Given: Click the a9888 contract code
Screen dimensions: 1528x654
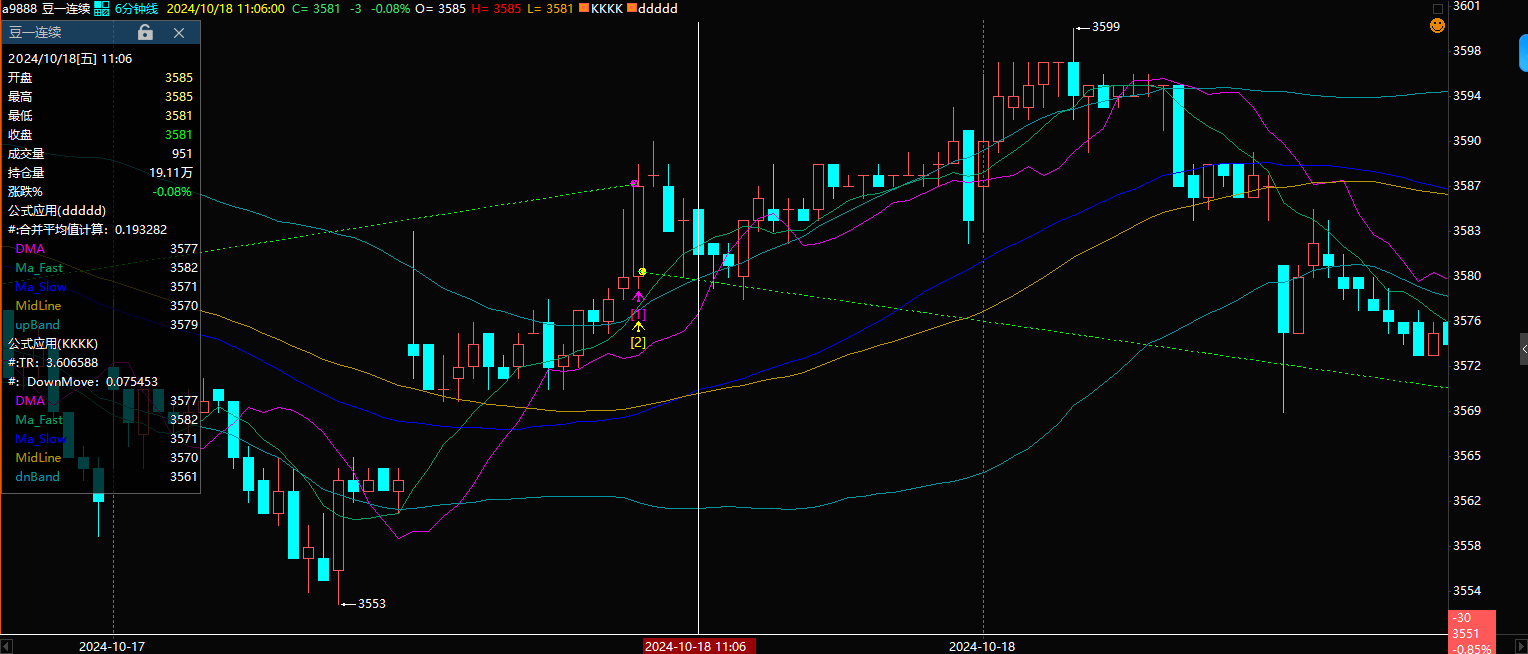Looking at the screenshot, I should (x=19, y=8).
